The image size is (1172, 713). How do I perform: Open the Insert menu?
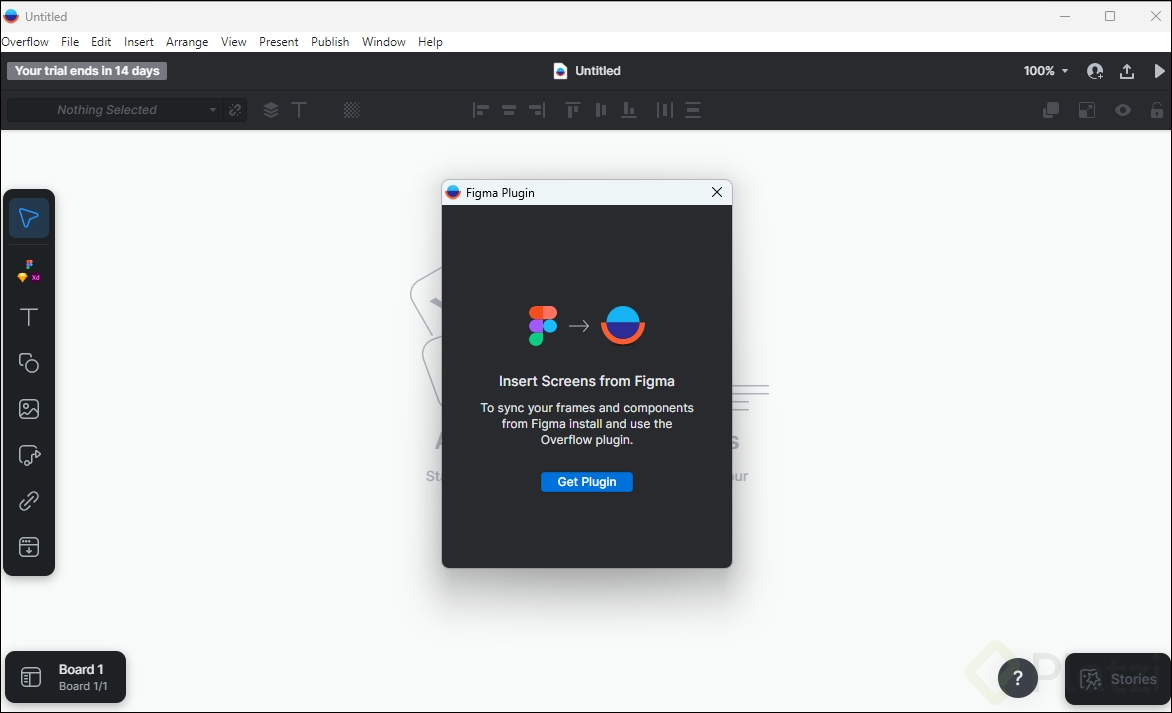coord(138,42)
